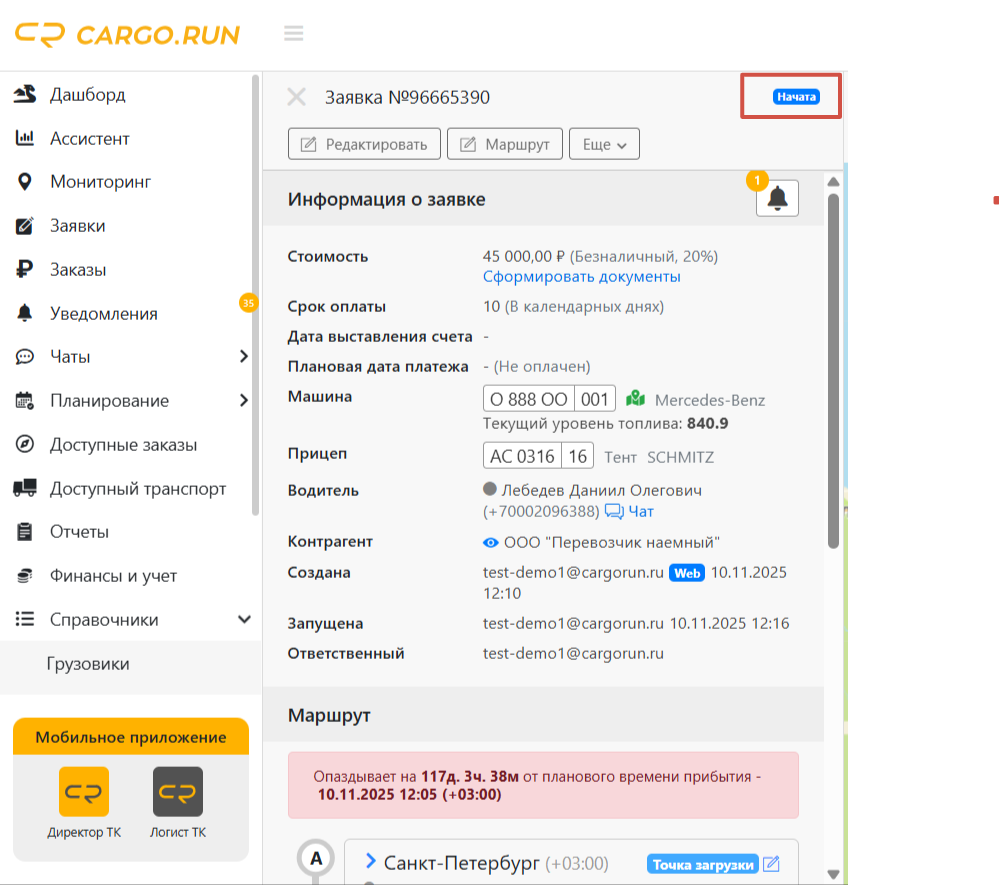The image size is (999, 885).
Task: Open Ассистент in the sidebar
Action: 90,139
